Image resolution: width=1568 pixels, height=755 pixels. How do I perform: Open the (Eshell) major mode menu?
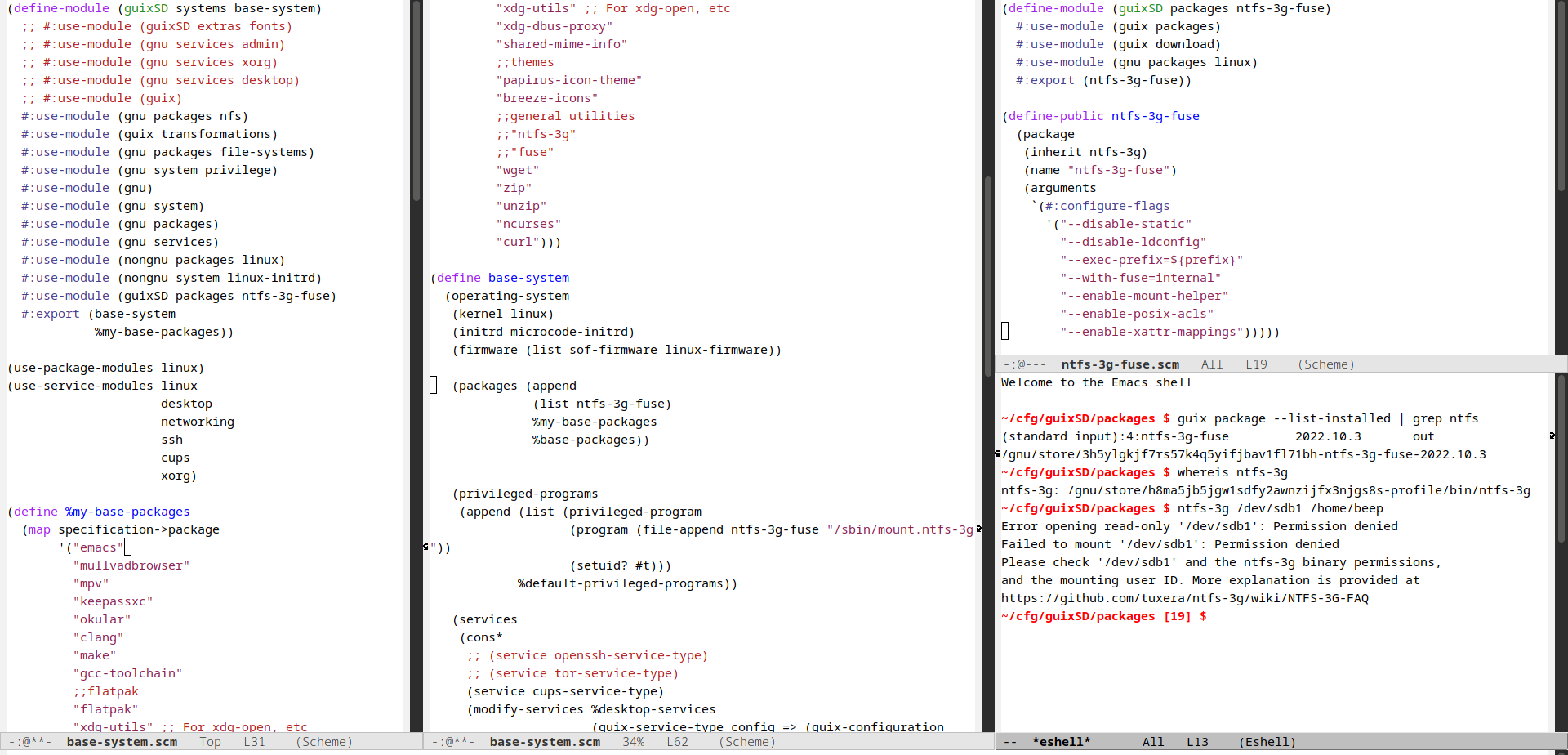coord(1267,742)
